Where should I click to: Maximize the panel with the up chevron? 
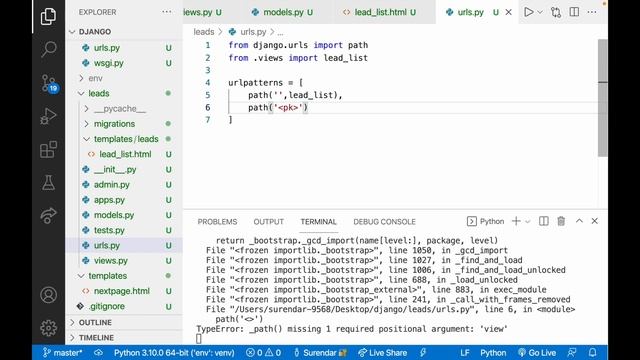pyautogui.click(x=579, y=221)
